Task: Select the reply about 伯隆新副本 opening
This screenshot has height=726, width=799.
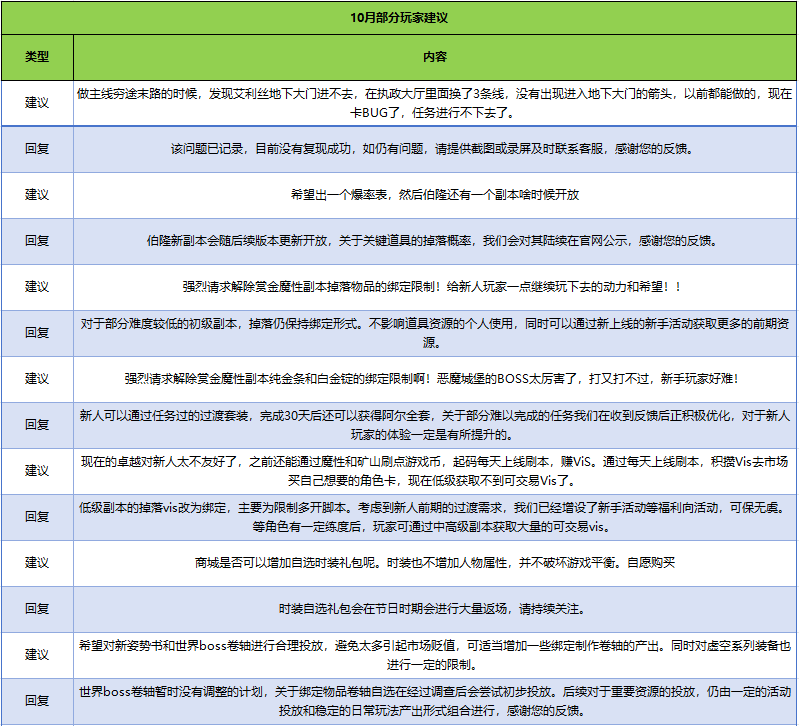Action: [x=435, y=241]
